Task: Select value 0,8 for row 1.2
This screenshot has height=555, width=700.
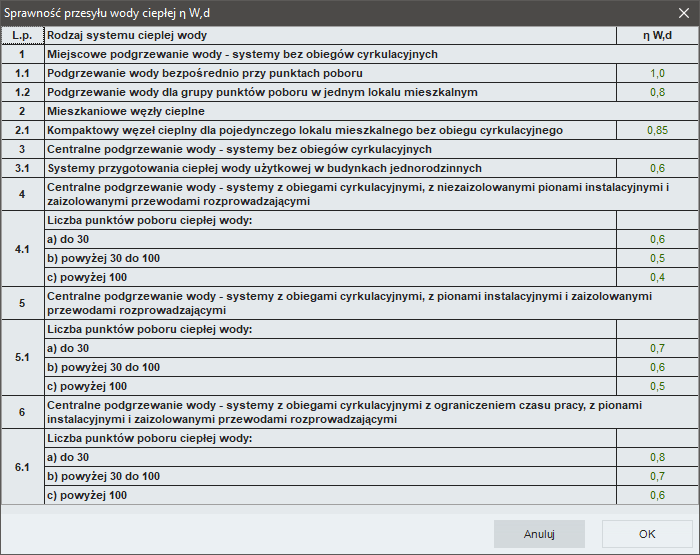Action: [657, 92]
